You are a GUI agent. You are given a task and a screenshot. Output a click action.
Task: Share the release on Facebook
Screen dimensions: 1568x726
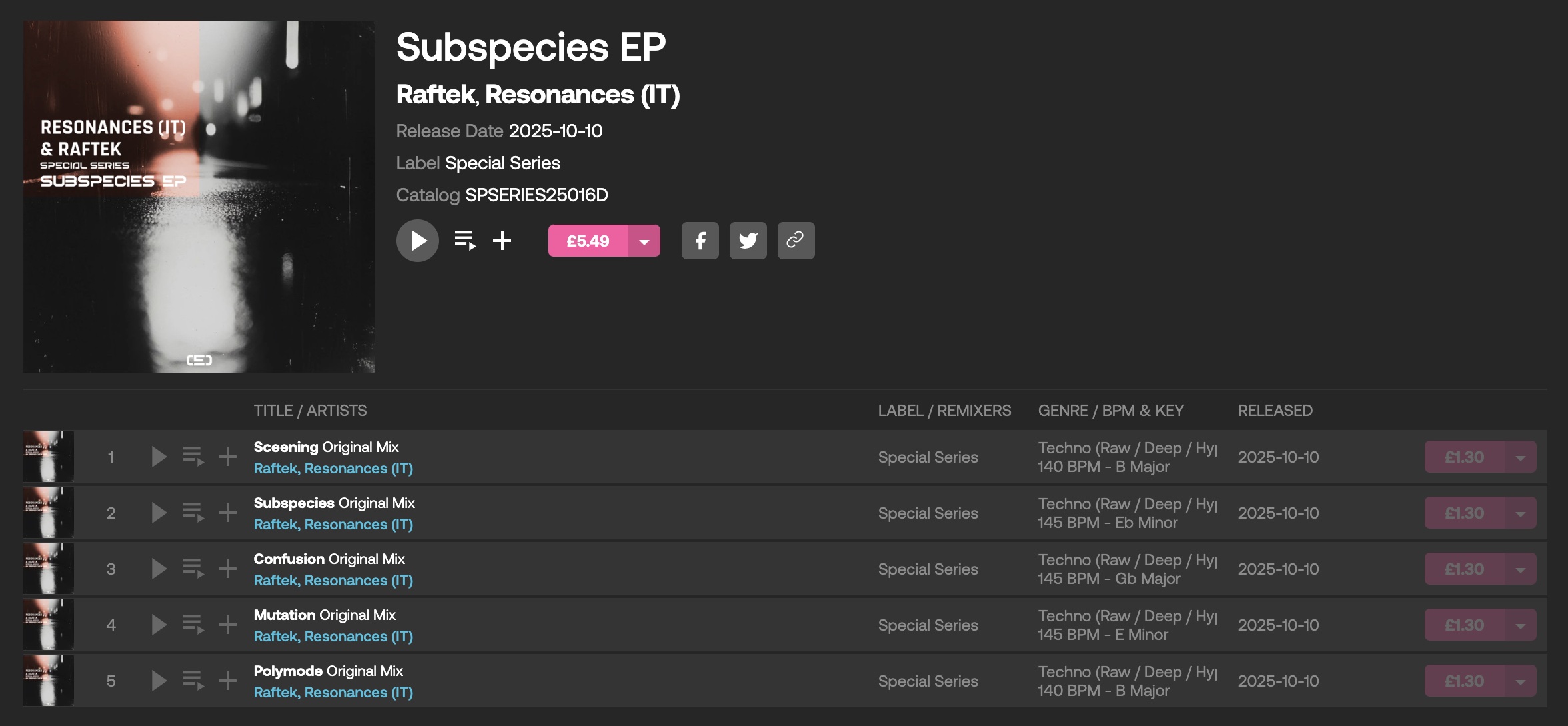coord(700,241)
